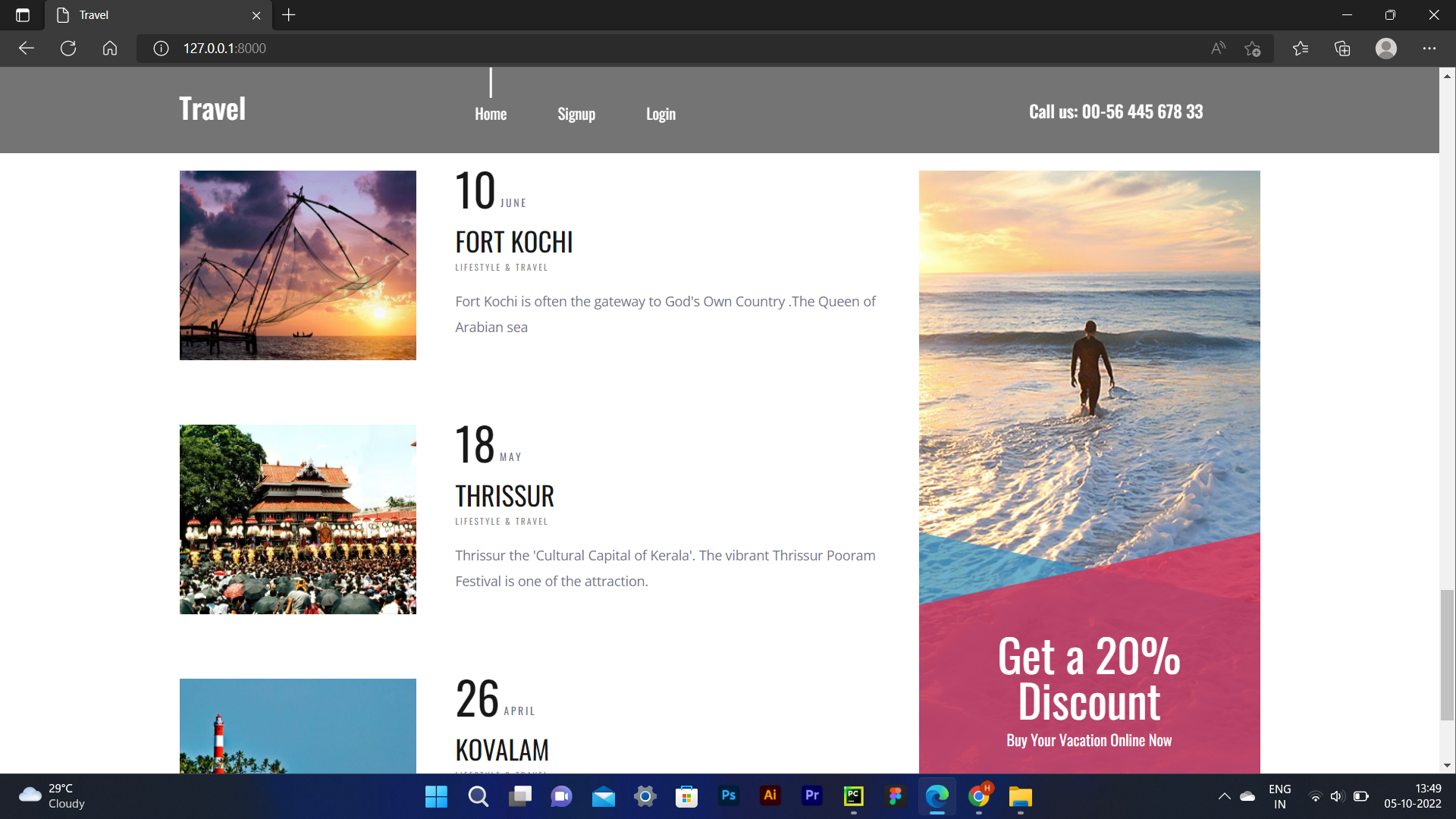Open Settings and more menu

point(1430,48)
